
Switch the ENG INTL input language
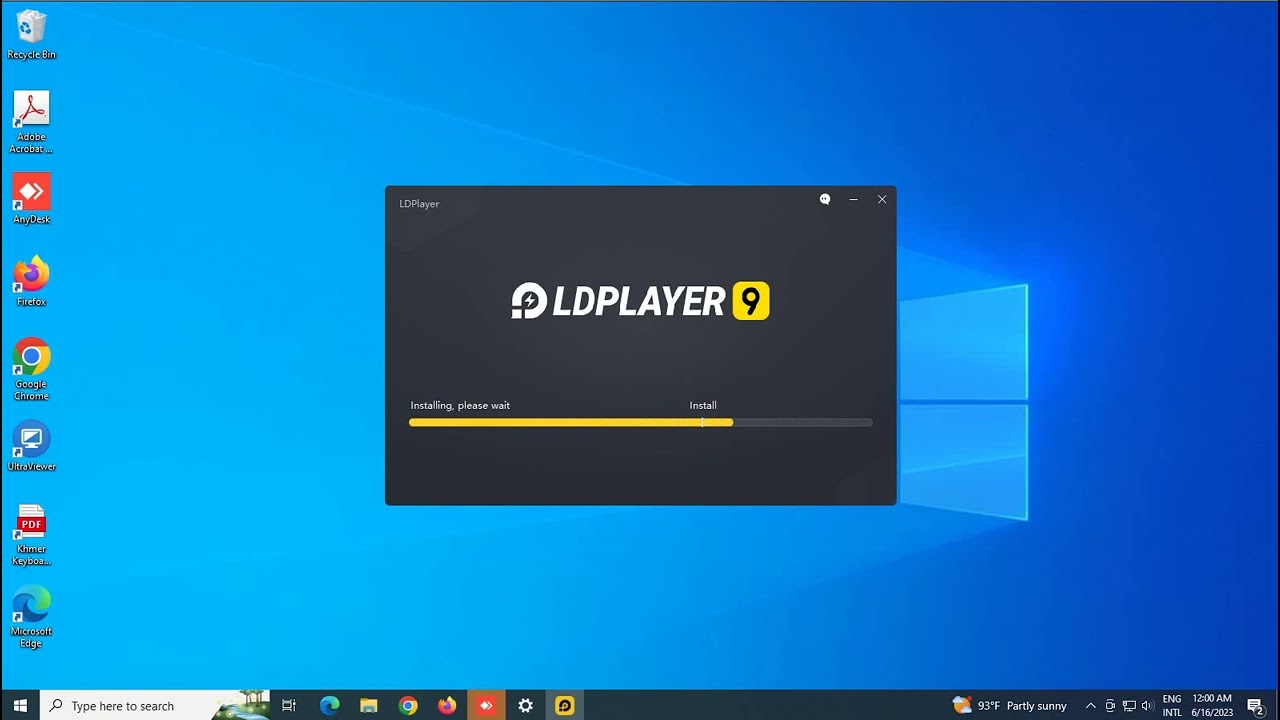pyautogui.click(x=1171, y=705)
